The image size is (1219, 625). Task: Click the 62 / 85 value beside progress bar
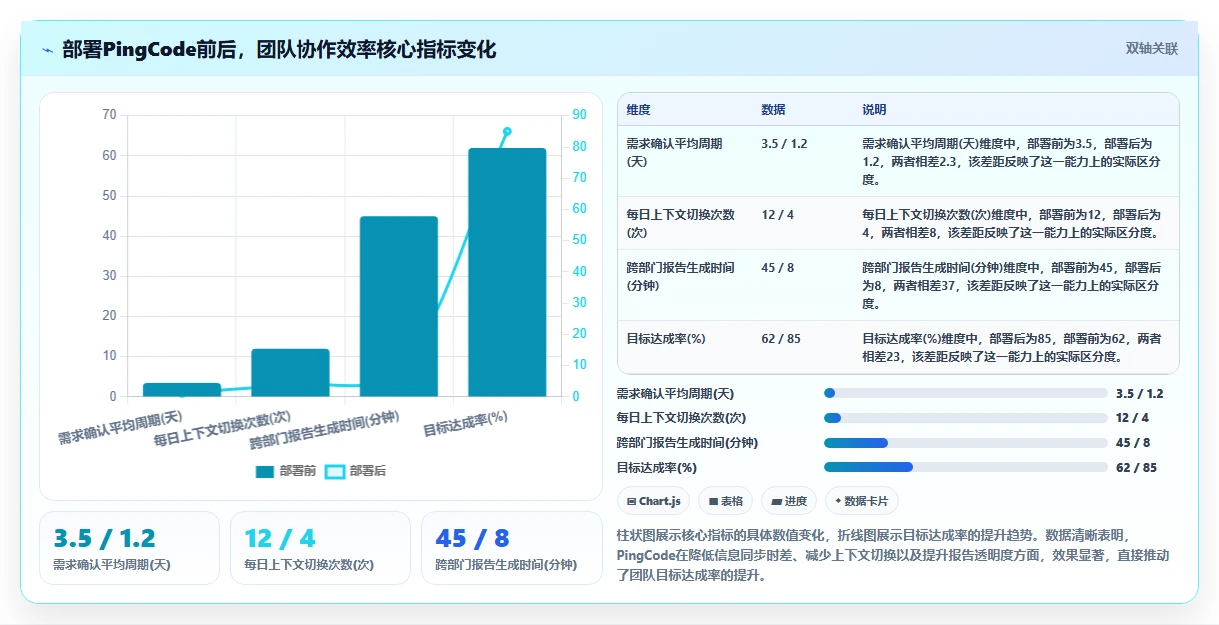[x=1136, y=467]
